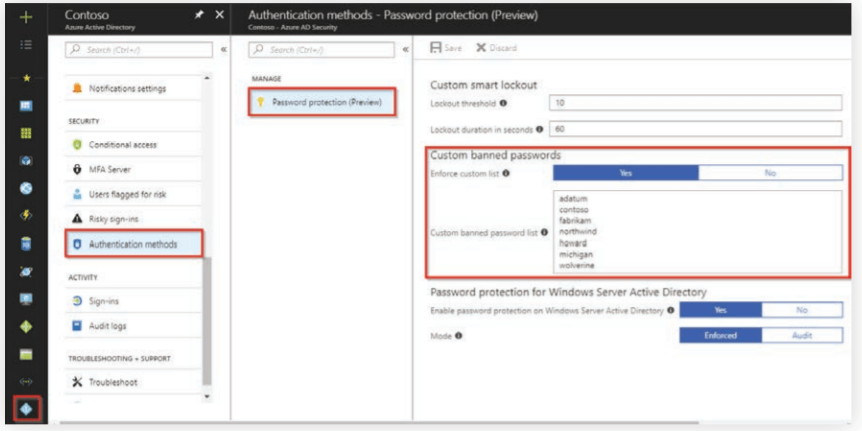Click info icon beside Enable password protection
The height and width of the screenshot is (431, 862).
point(670,311)
